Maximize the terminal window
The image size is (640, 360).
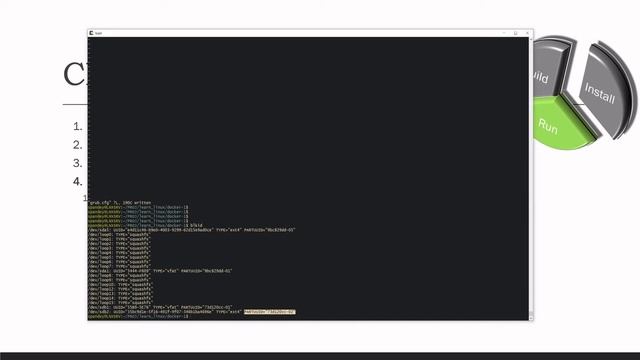click(x=516, y=33)
